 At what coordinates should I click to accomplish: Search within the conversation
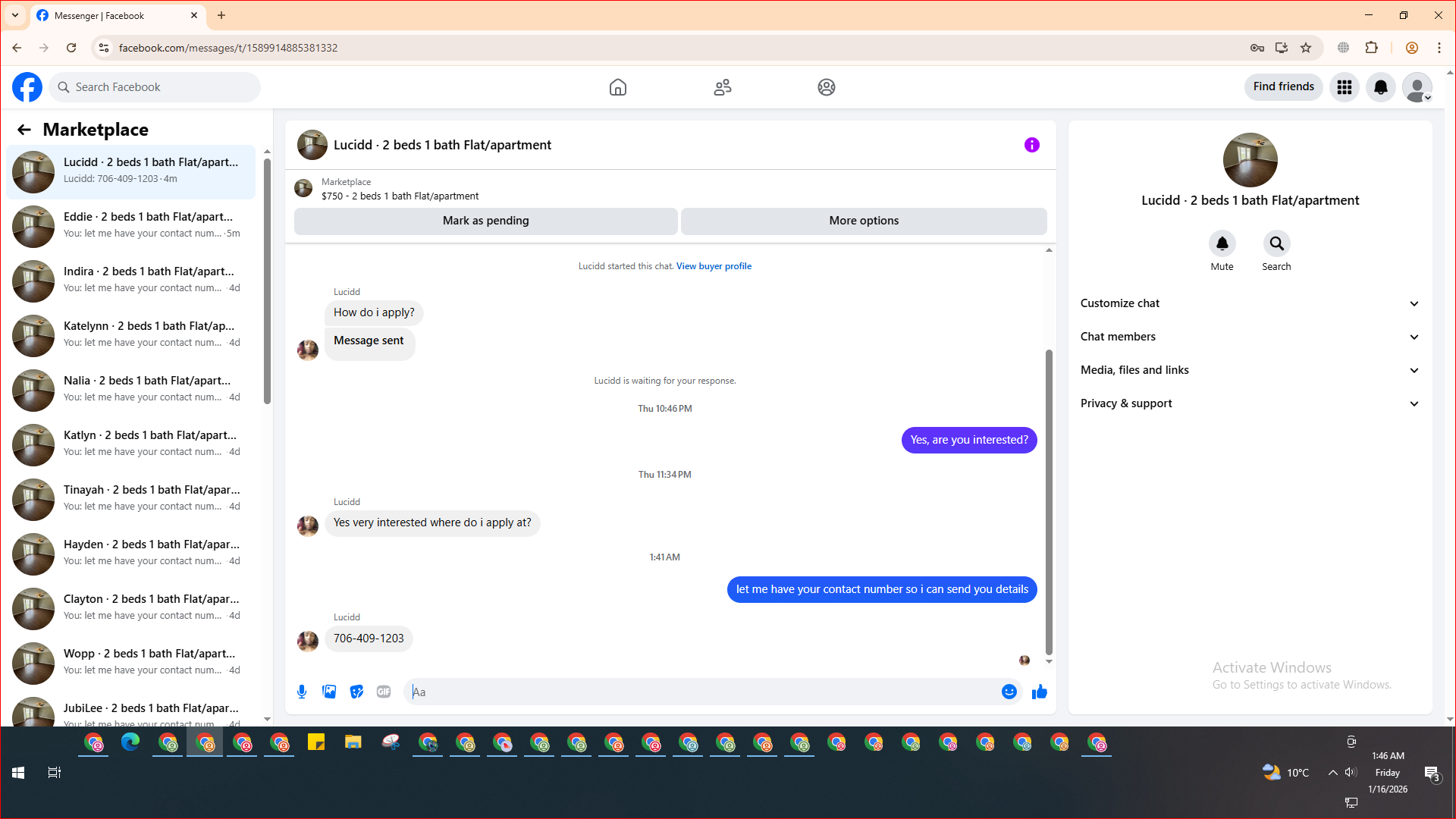coord(1276,244)
